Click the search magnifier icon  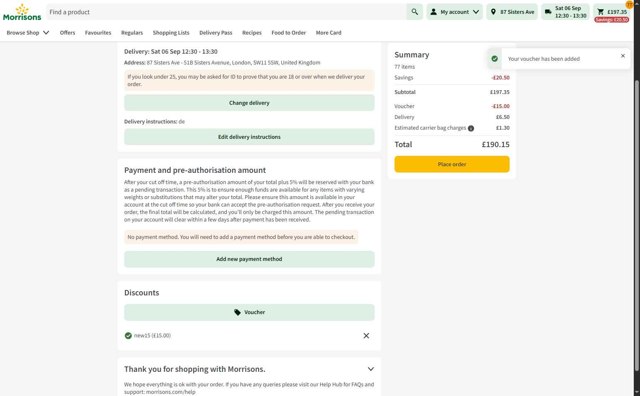click(414, 12)
